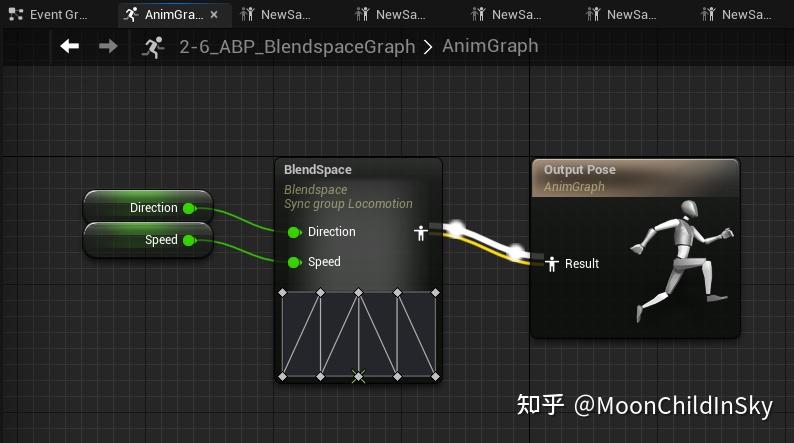The height and width of the screenshot is (443, 794).
Task: Select the Output Pose node header
Action: coord(636,178)
